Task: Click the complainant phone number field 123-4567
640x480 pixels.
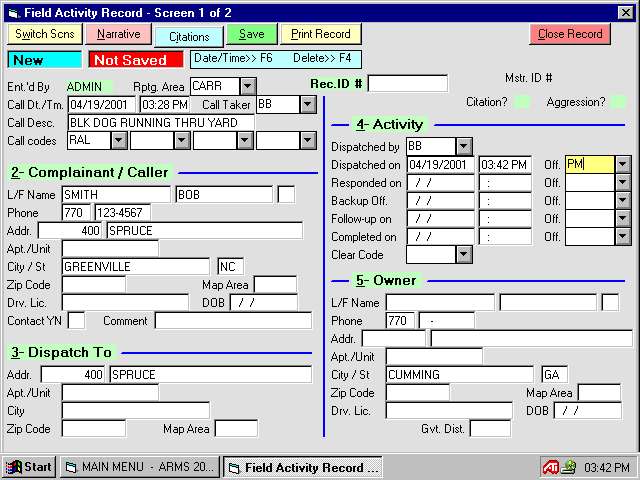Action: (122, 213)
